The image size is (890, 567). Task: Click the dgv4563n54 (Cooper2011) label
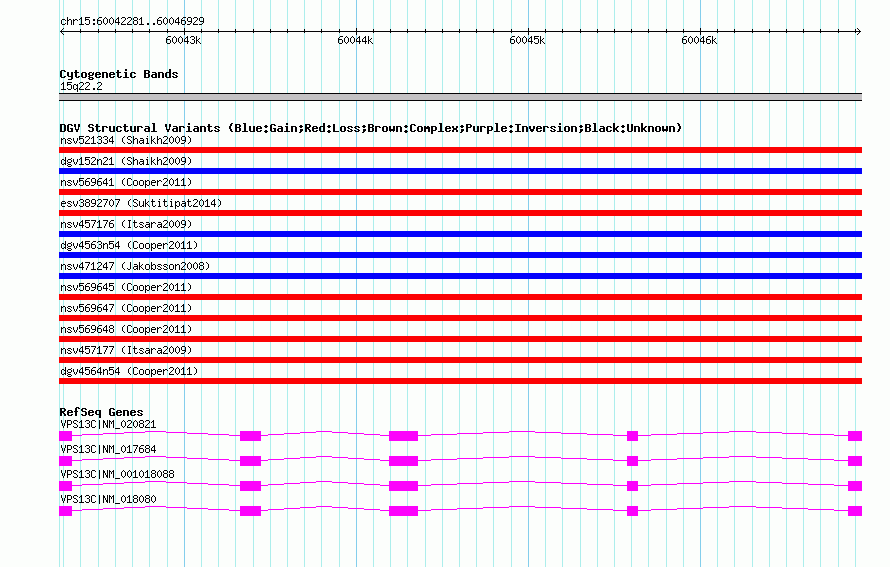(x=129, y=245)
